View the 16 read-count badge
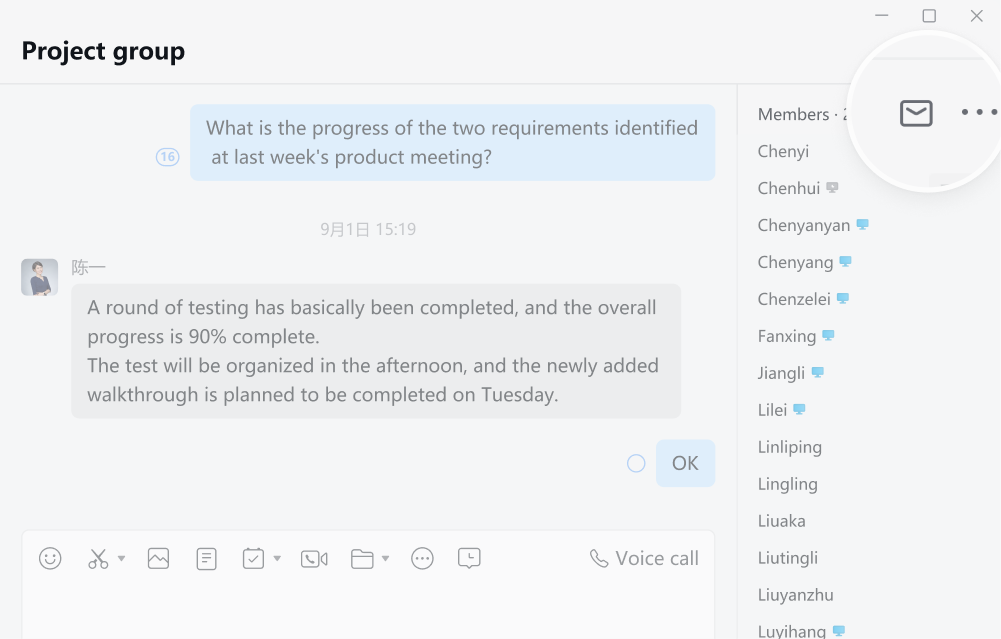Image resolution: width=1001 pixels, height=639 pixels. (x=167, y=157)
